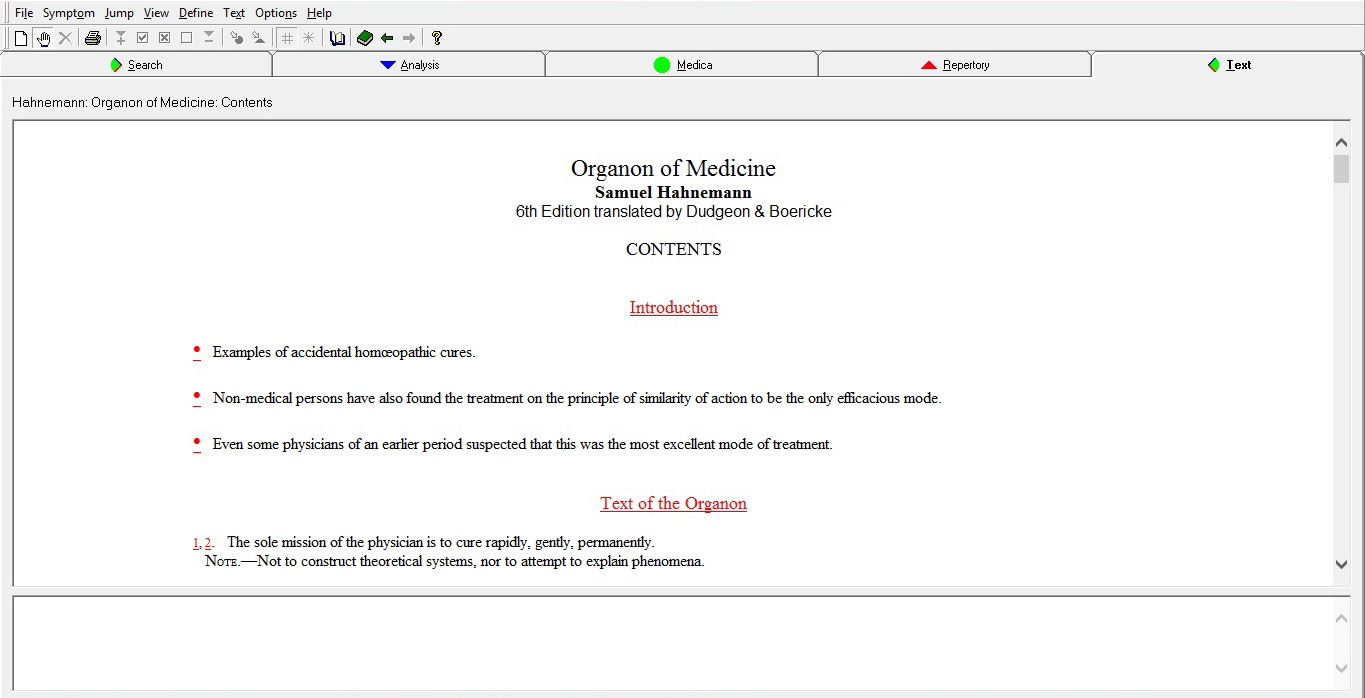Follow the Text of the Organon link
Image resolution: width=1365 pixels, height=698 pixels.
click(x=673, y=504)
